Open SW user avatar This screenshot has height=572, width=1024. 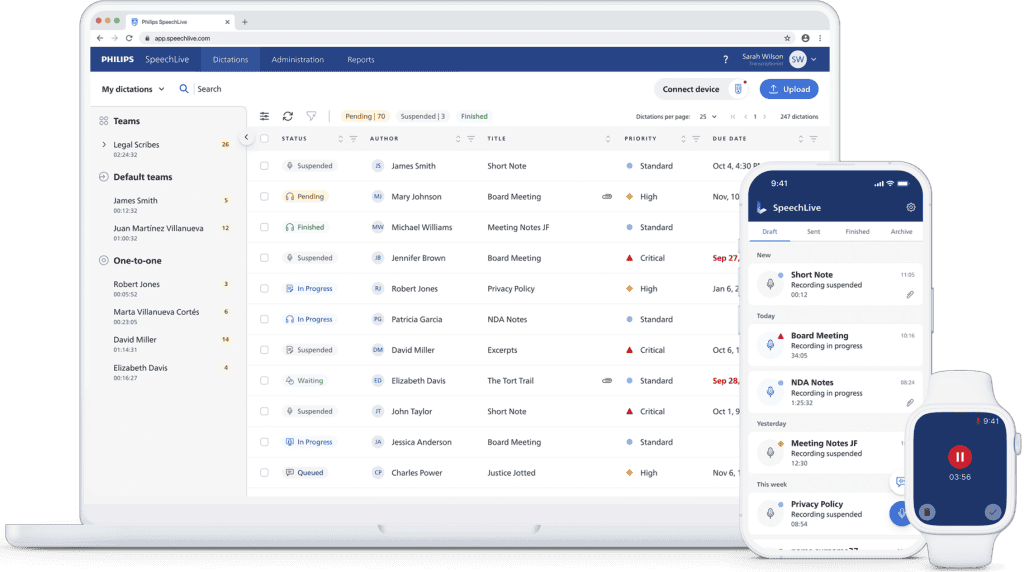797,59
